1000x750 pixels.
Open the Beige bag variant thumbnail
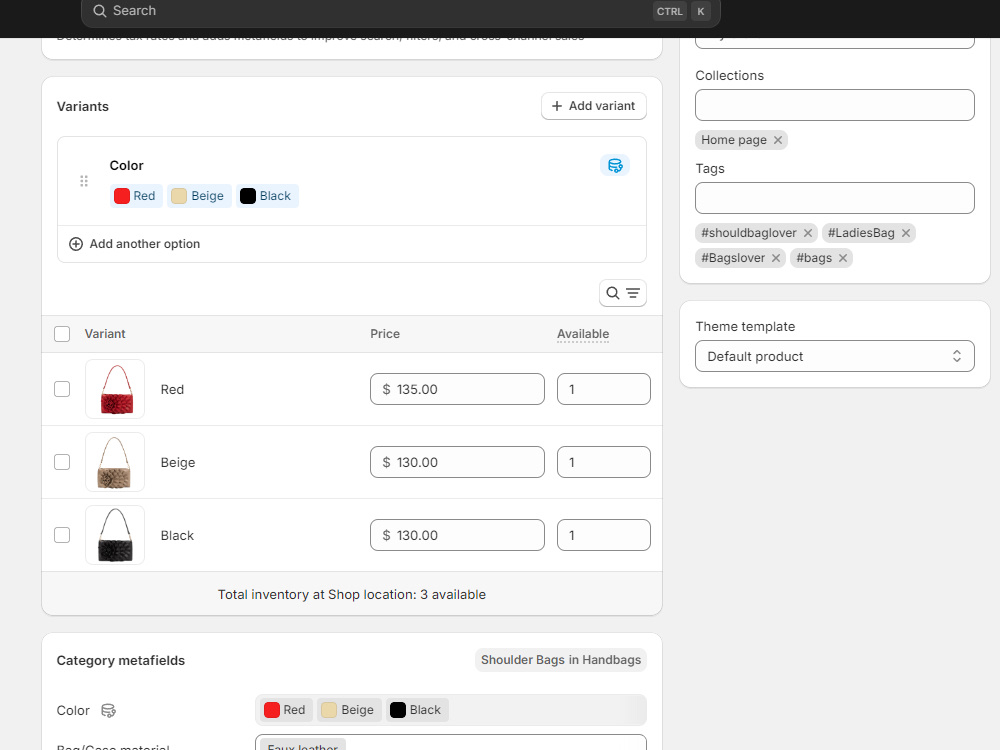(115, 462)
